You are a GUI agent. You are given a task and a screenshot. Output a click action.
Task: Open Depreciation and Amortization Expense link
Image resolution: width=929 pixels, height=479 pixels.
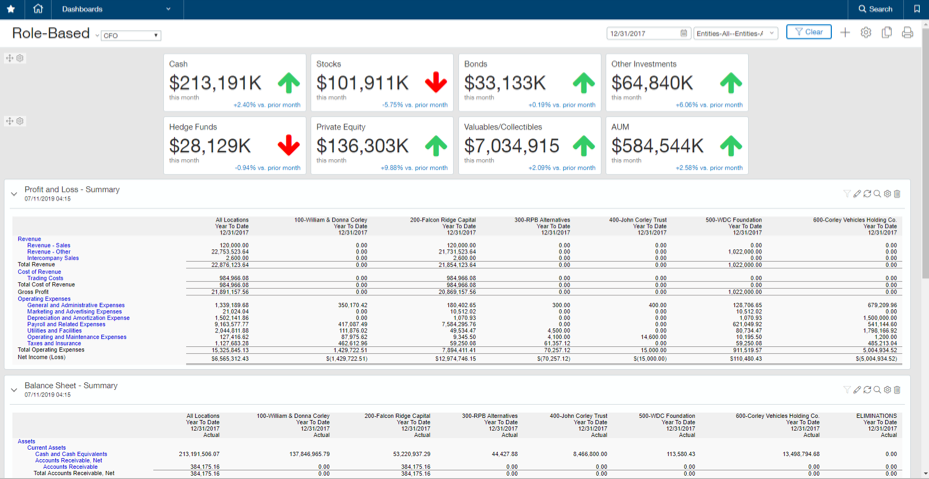click(x=78, y=318)
